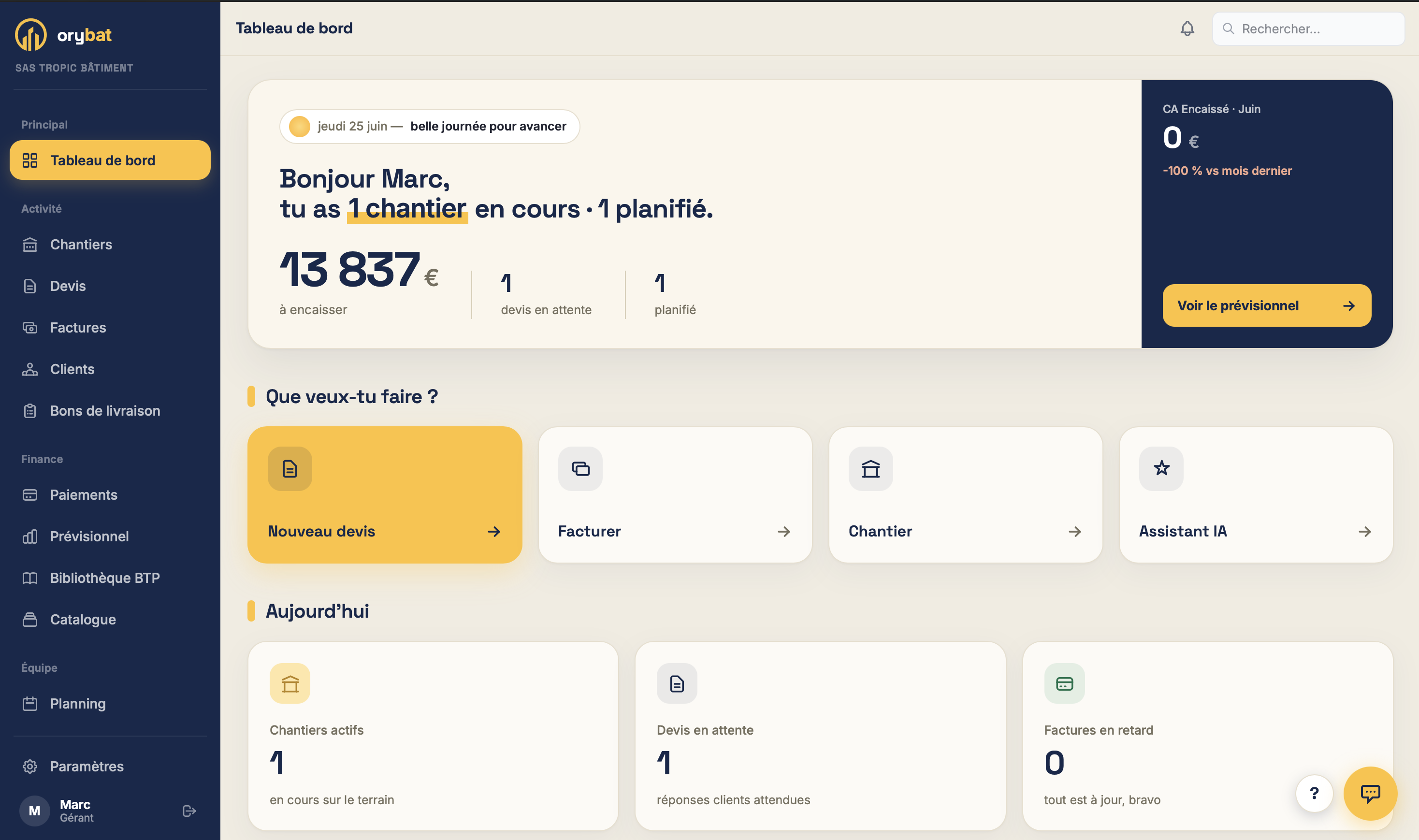Start a Nouveau devis
1419x840 pixels.
tap(384, 494)
